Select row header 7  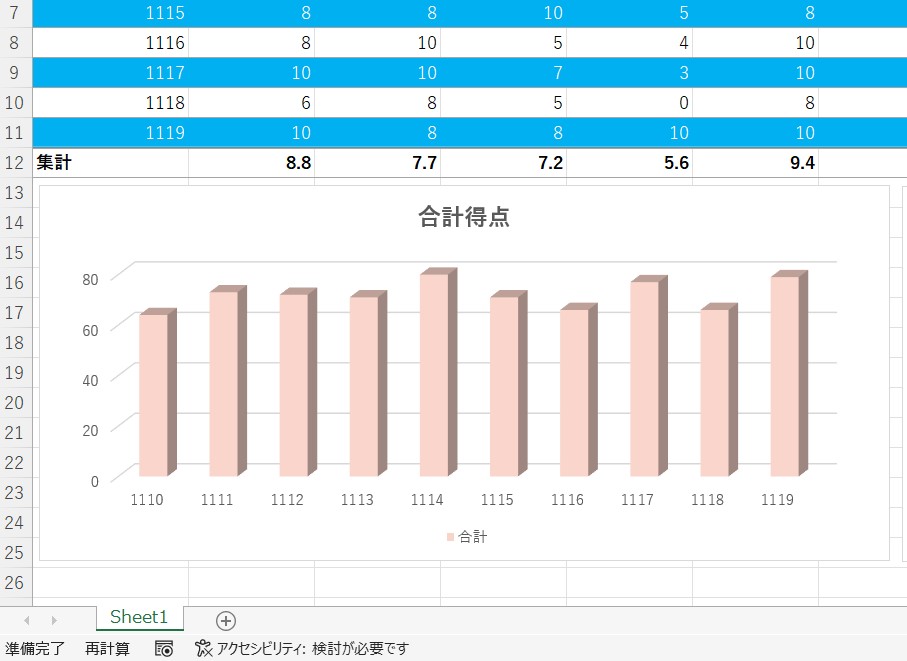14,13
